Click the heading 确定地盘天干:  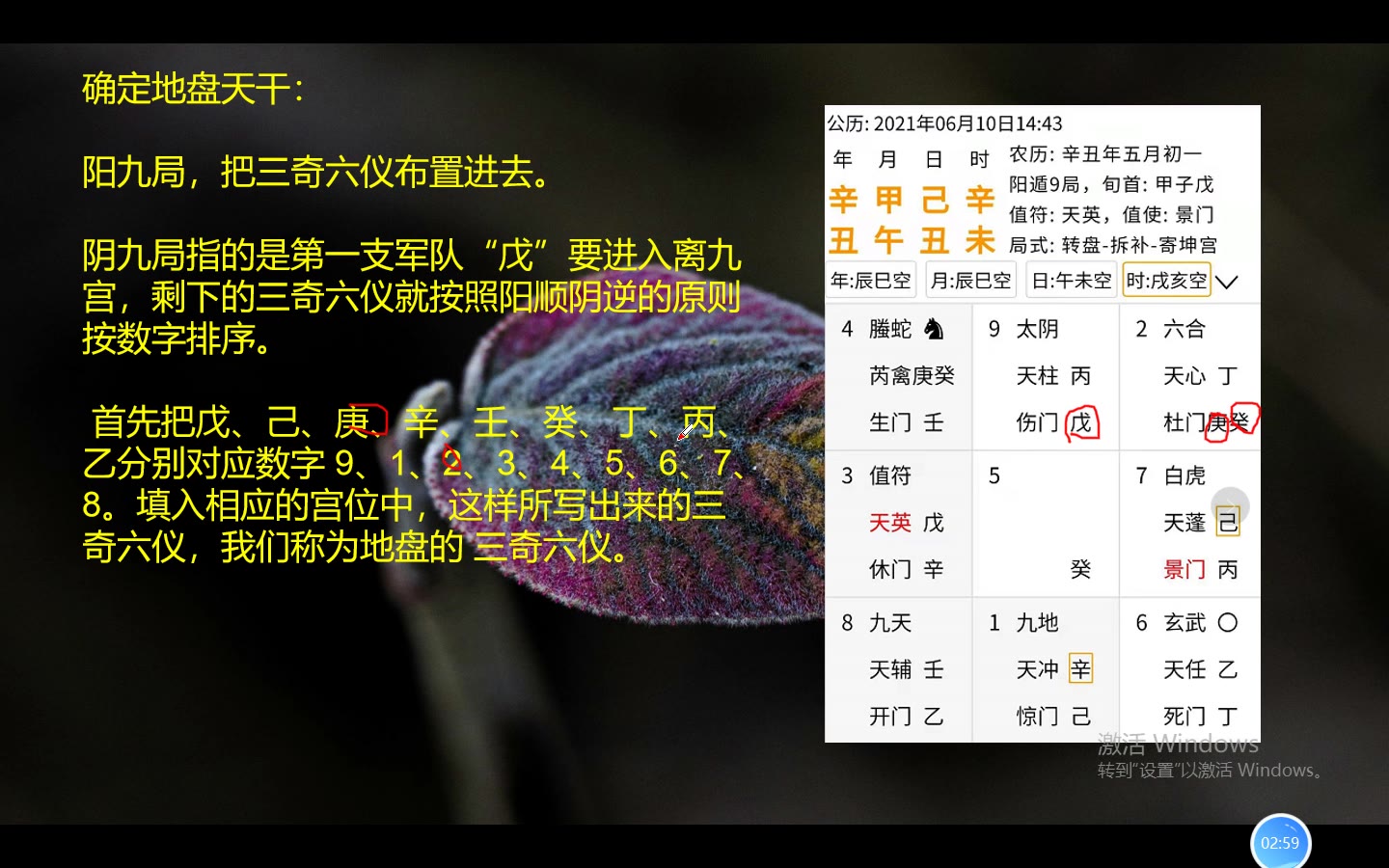click(x=193, y=89)
